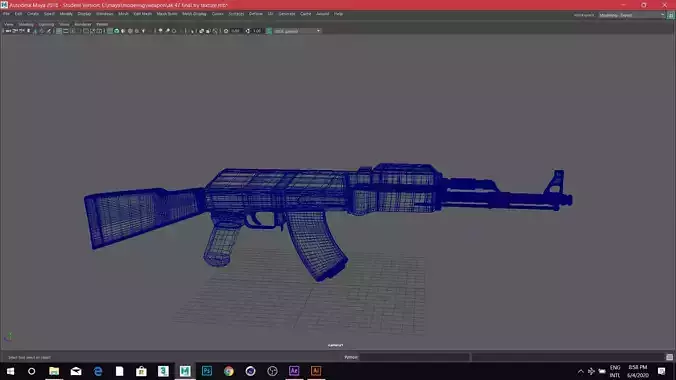Switch to 3ds Max taskbar icon
This screenshot has height=380, width=676.
click(163, 371)
